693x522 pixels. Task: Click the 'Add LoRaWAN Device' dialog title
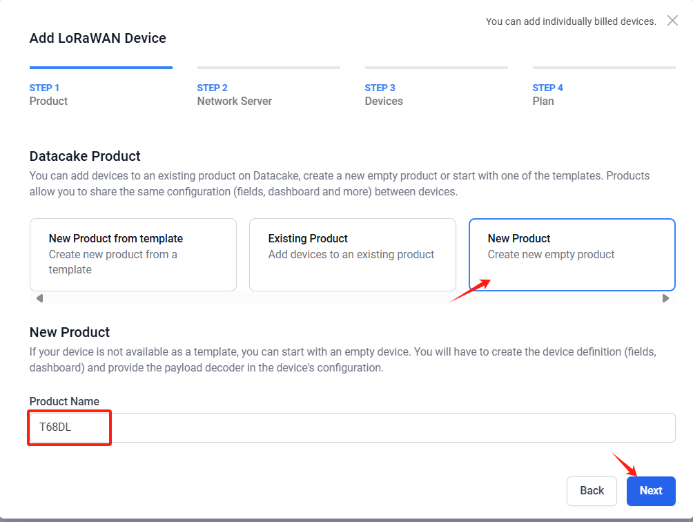(x=98, y=38)
